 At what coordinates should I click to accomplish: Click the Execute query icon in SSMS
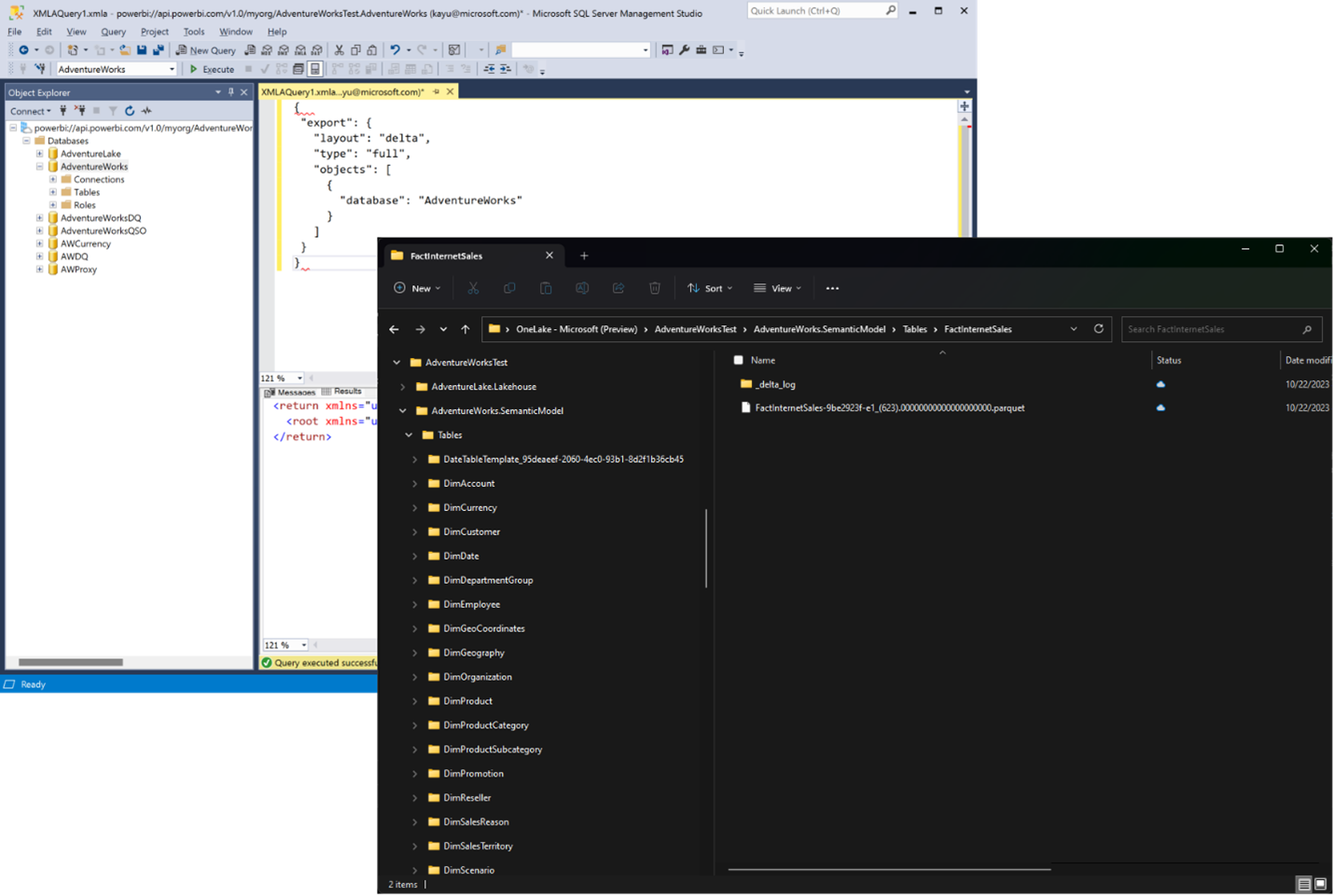tap(196, 68)
